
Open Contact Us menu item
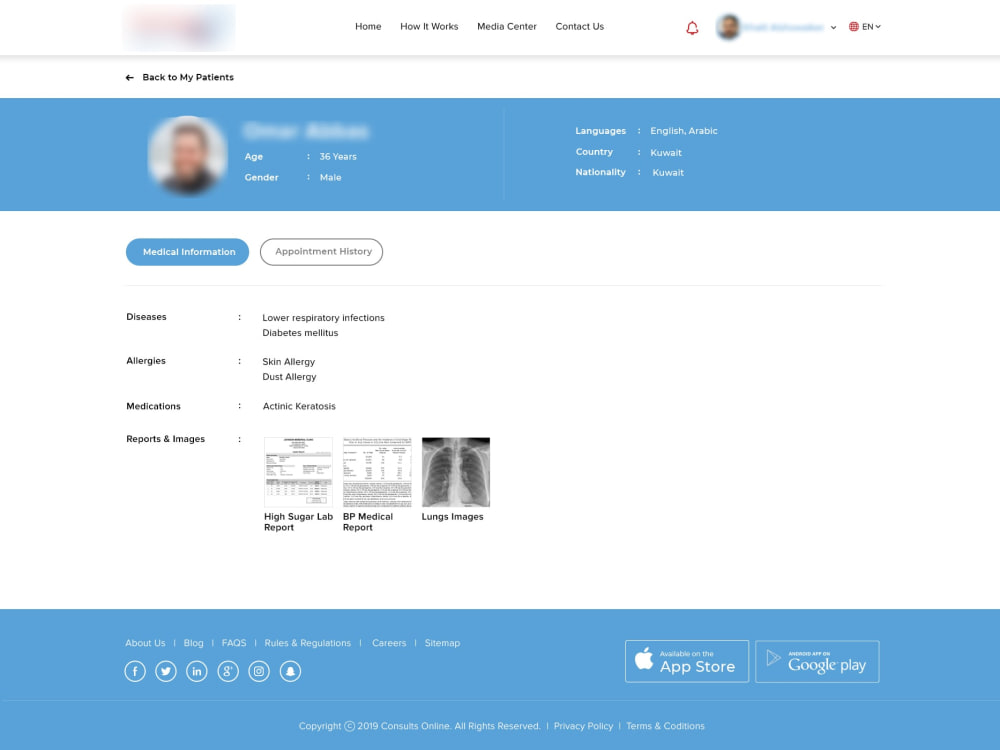tap(580, 27)
